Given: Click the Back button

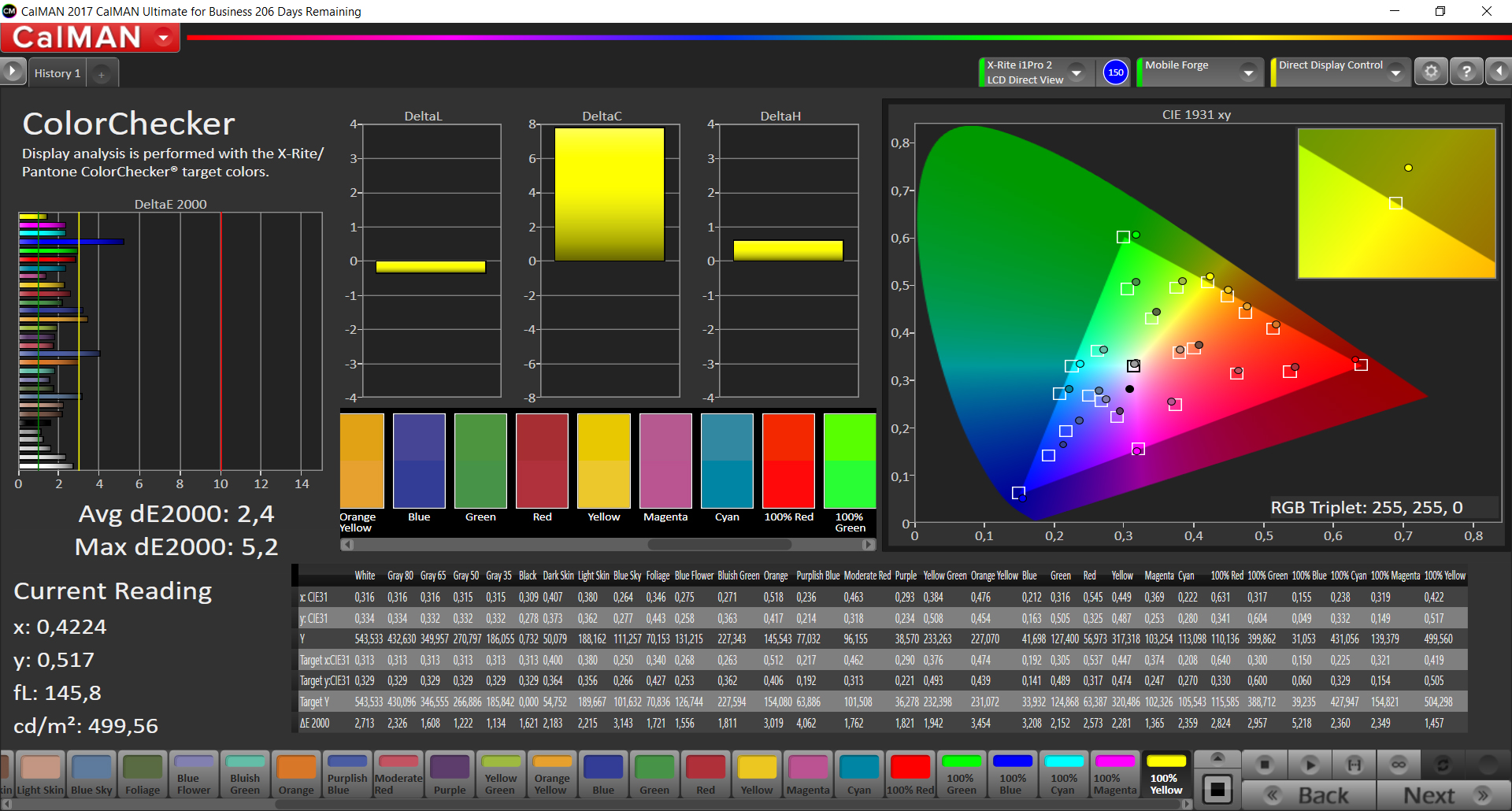Looking at the screenshot, I should click(x=1309, y=795).
